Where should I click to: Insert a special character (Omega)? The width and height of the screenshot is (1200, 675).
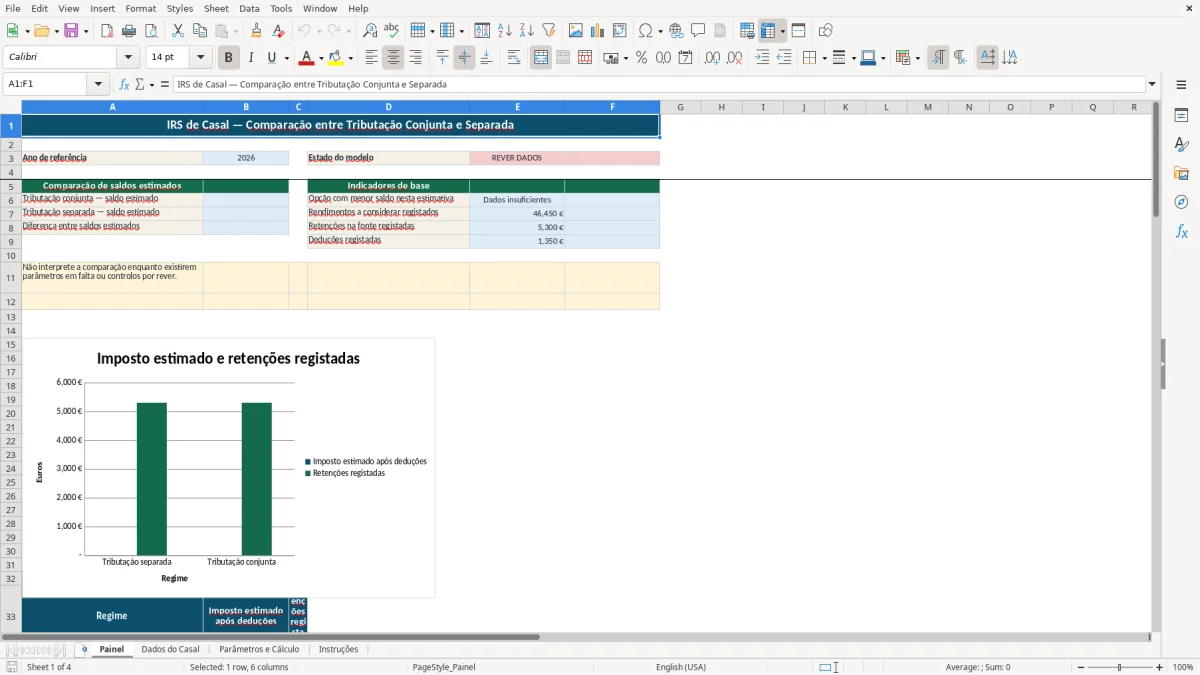coord(645,31)
